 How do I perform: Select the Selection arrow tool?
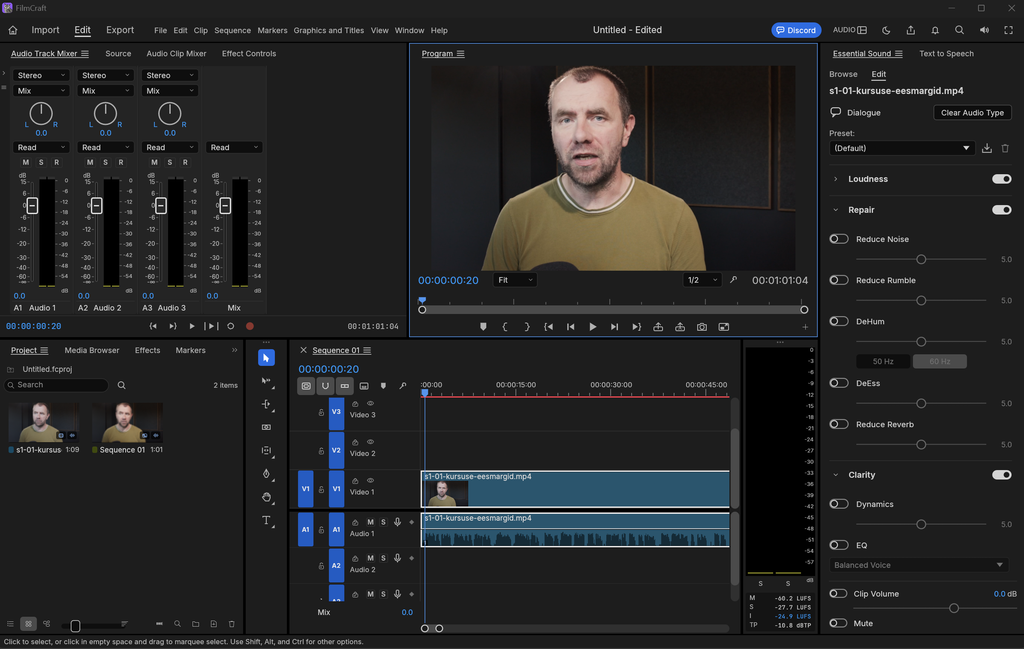[266, 358]
